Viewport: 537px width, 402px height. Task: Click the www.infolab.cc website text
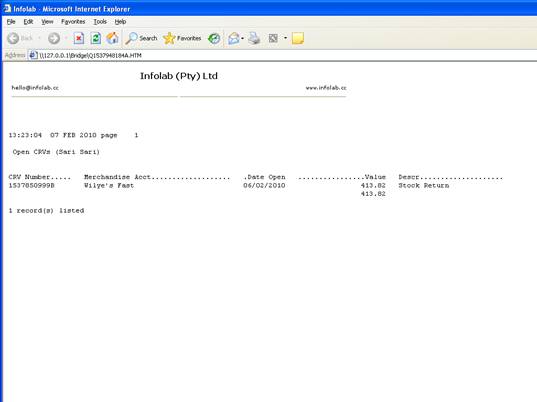click(326, 88)
